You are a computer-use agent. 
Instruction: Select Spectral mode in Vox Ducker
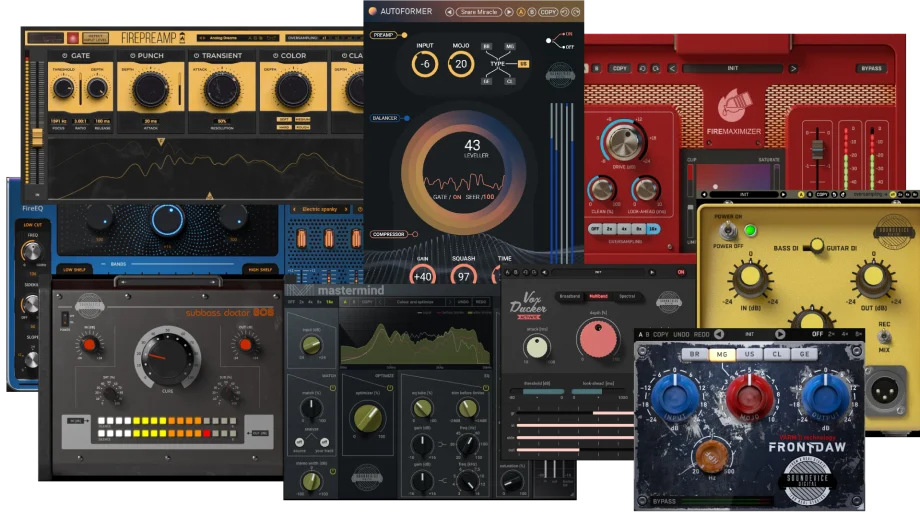627,296
